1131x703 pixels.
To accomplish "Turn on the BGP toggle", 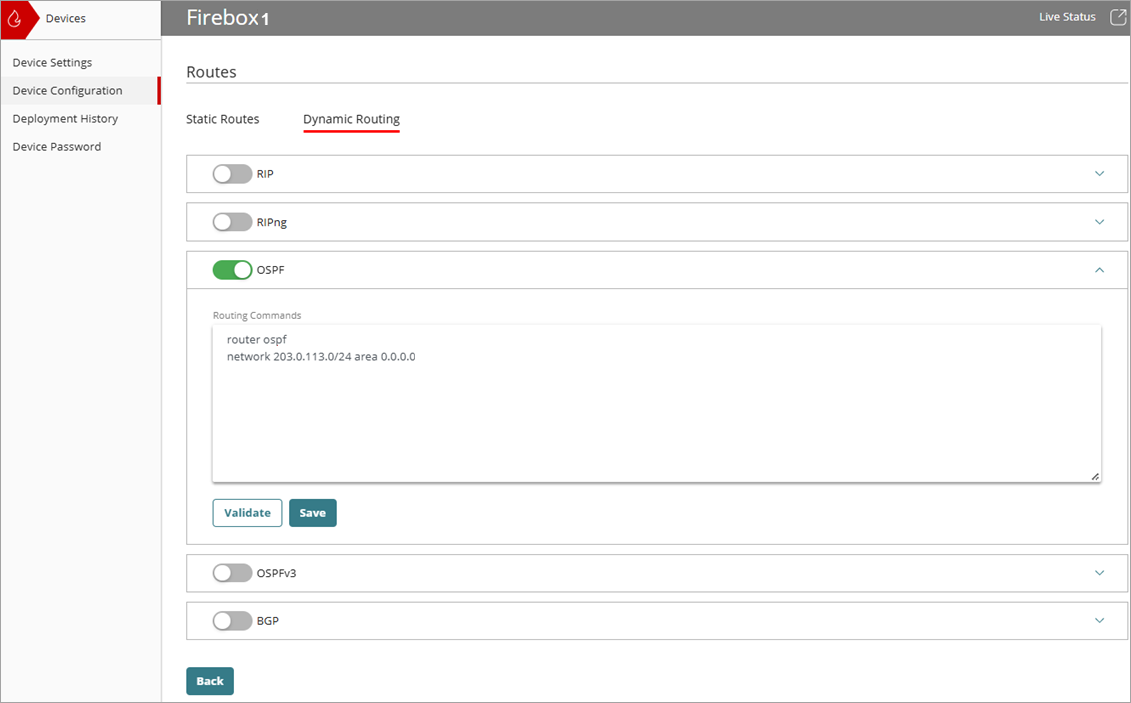I will click(232, 620).
